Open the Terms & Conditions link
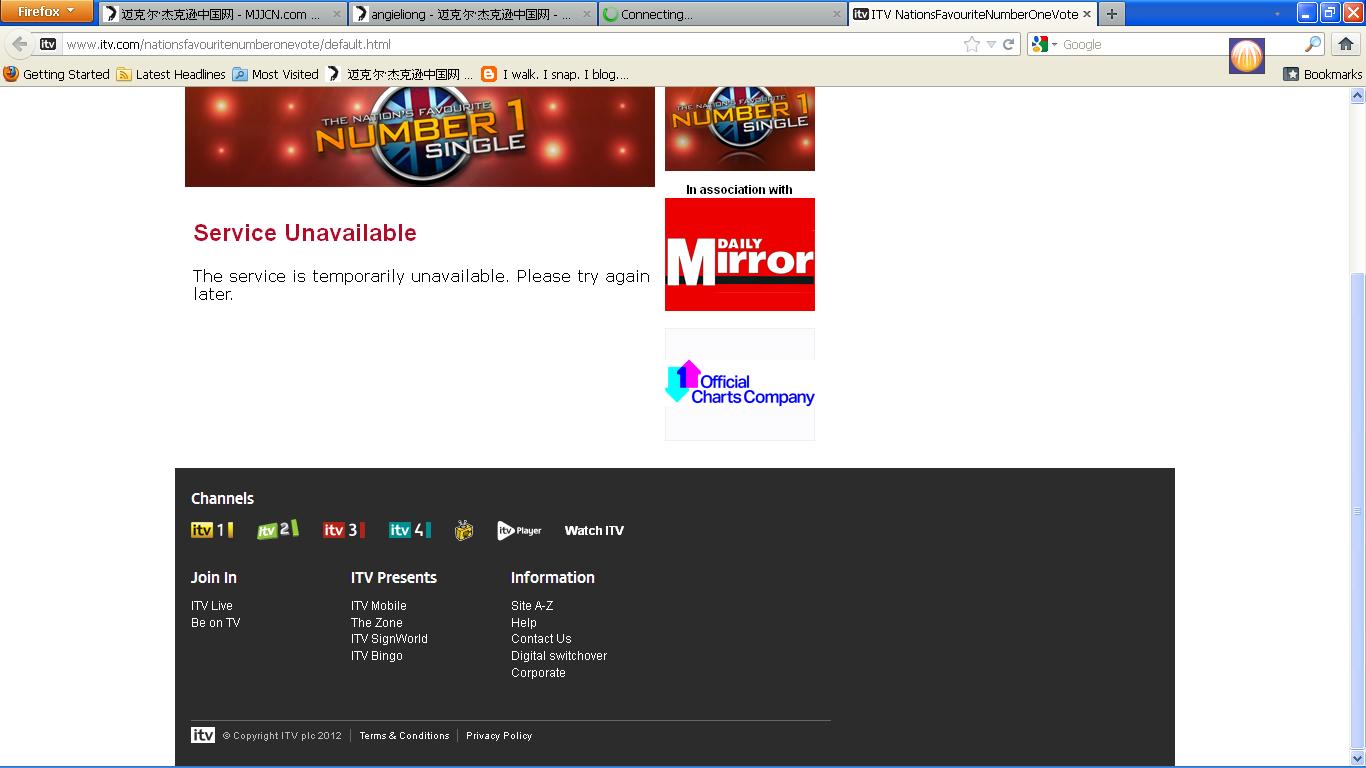Image resolution: width=1366 pixels, height=768 pixels. (x=404, y=736)
